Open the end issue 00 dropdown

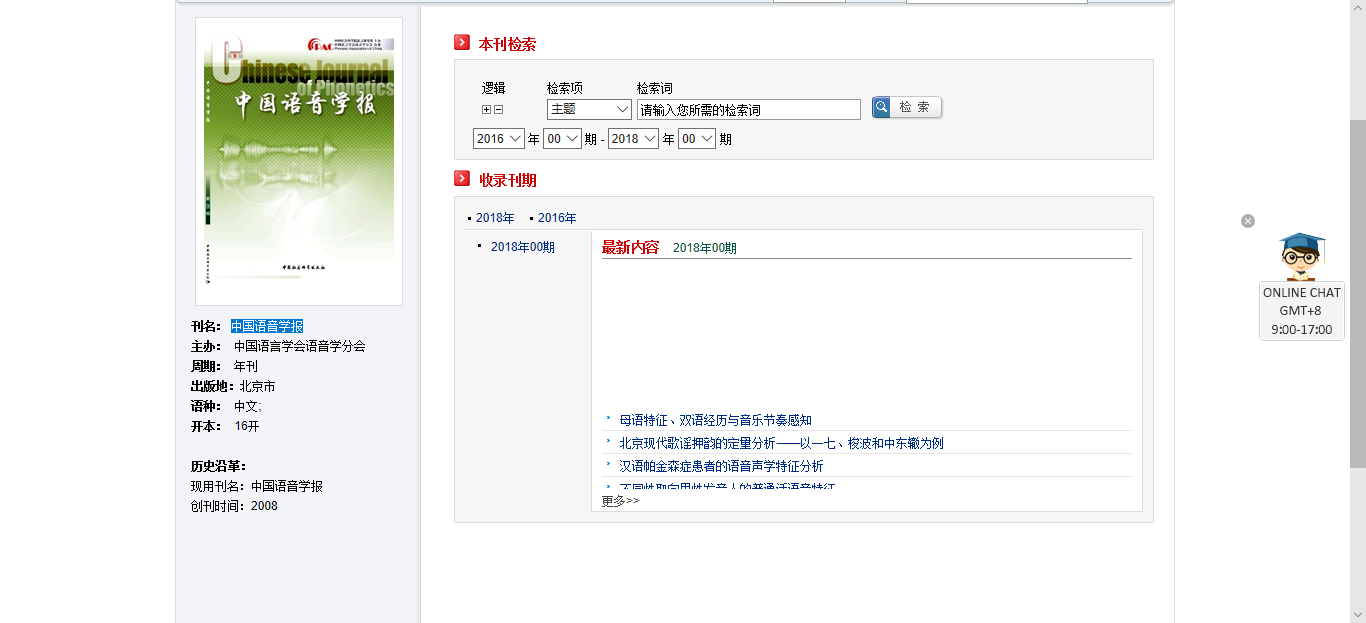[697, 139]
